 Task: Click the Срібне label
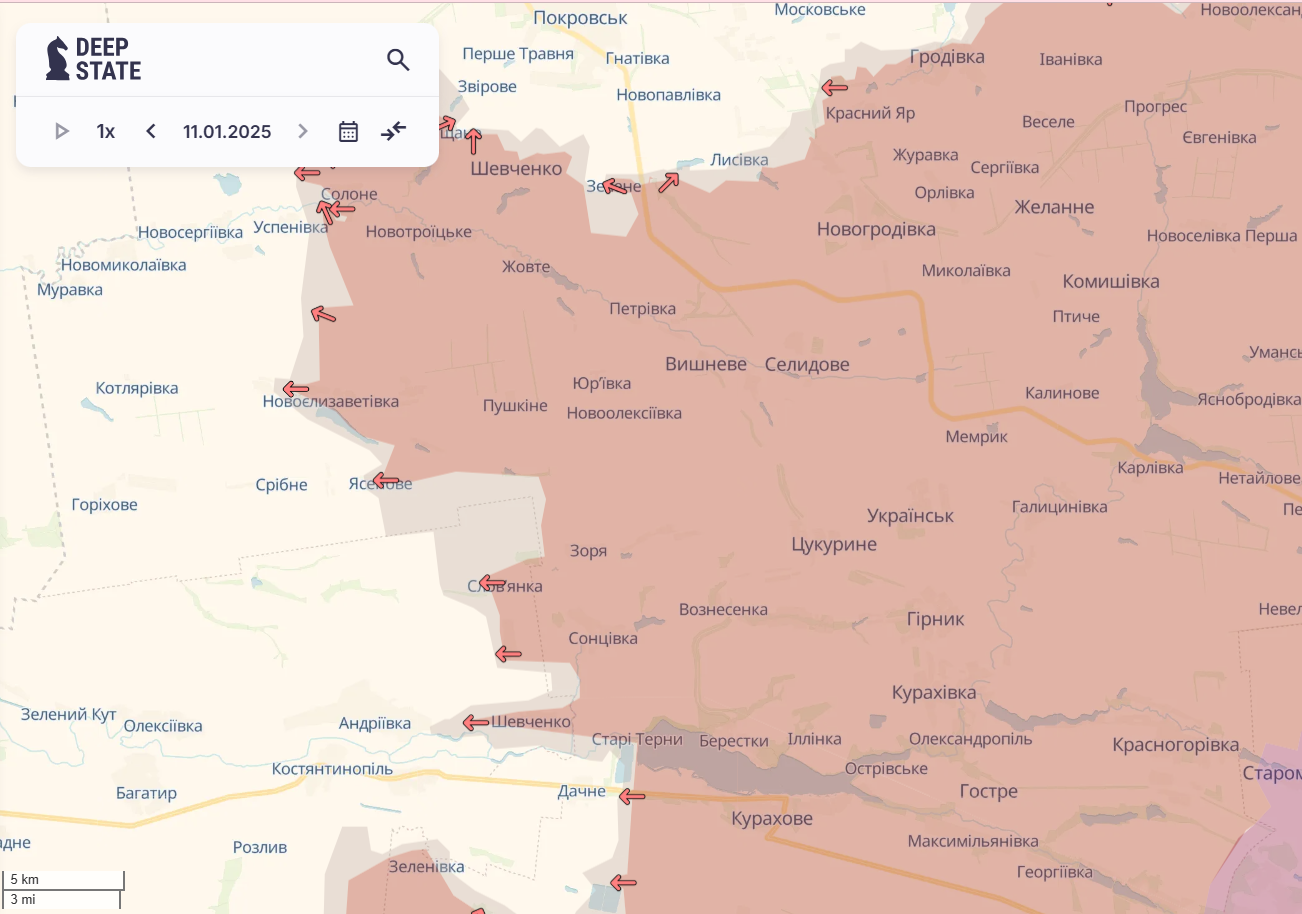[x=282, y=485]
